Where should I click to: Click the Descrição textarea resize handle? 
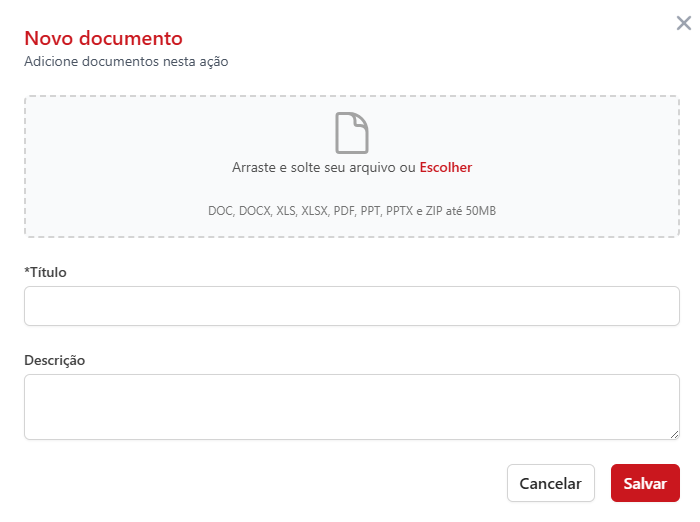(x=674, y=434)
